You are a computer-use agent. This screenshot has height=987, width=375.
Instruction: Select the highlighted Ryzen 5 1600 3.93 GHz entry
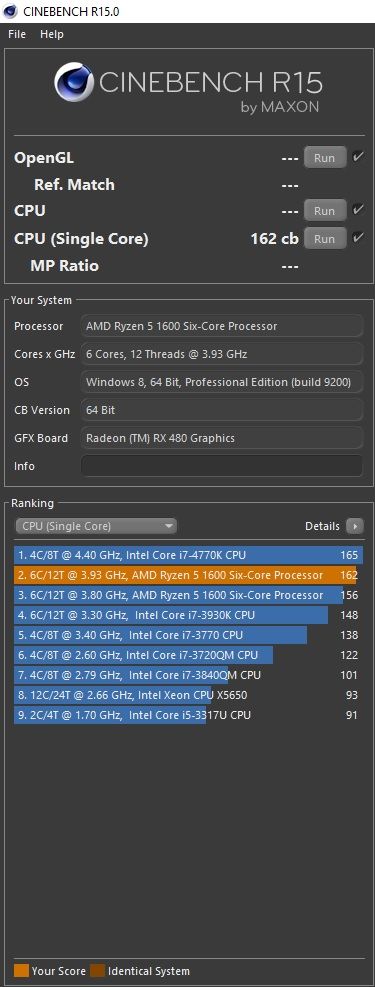pos(188,575)
